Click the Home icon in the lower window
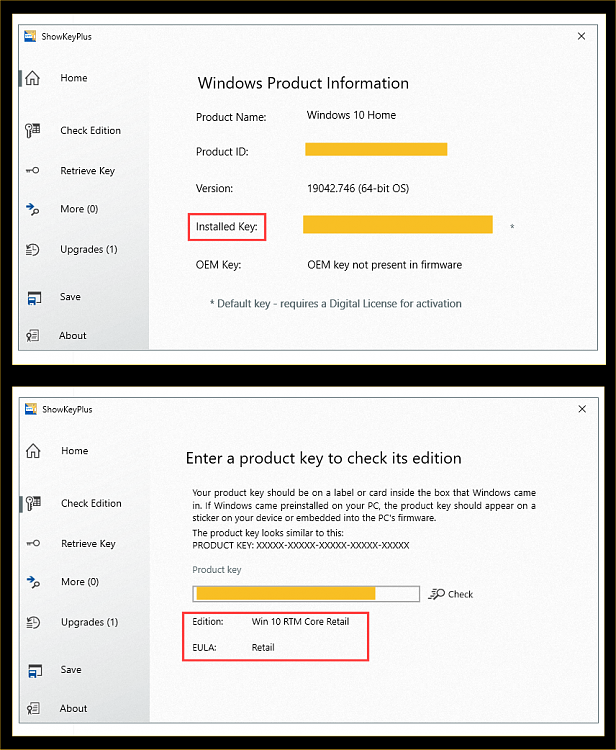This screenshot has width=616, height=750. [x=33, y=451]
